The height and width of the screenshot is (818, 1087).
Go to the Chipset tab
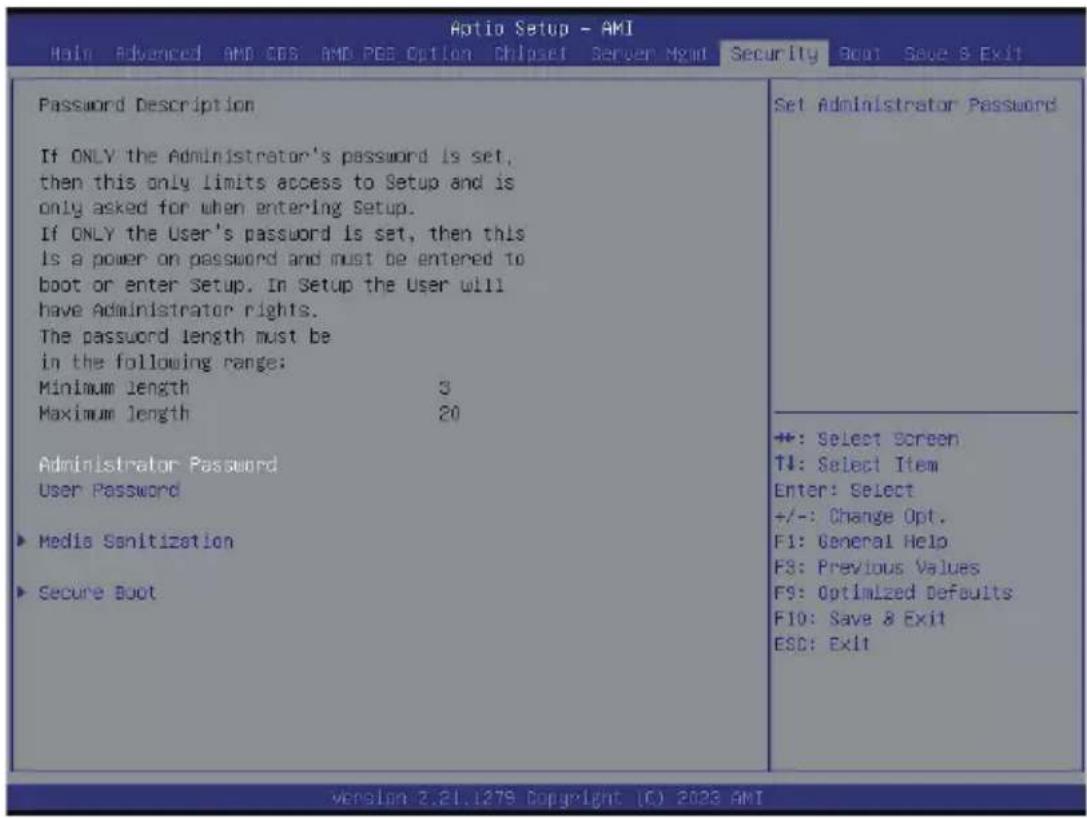pyautogui.click(x=530, y=53)
